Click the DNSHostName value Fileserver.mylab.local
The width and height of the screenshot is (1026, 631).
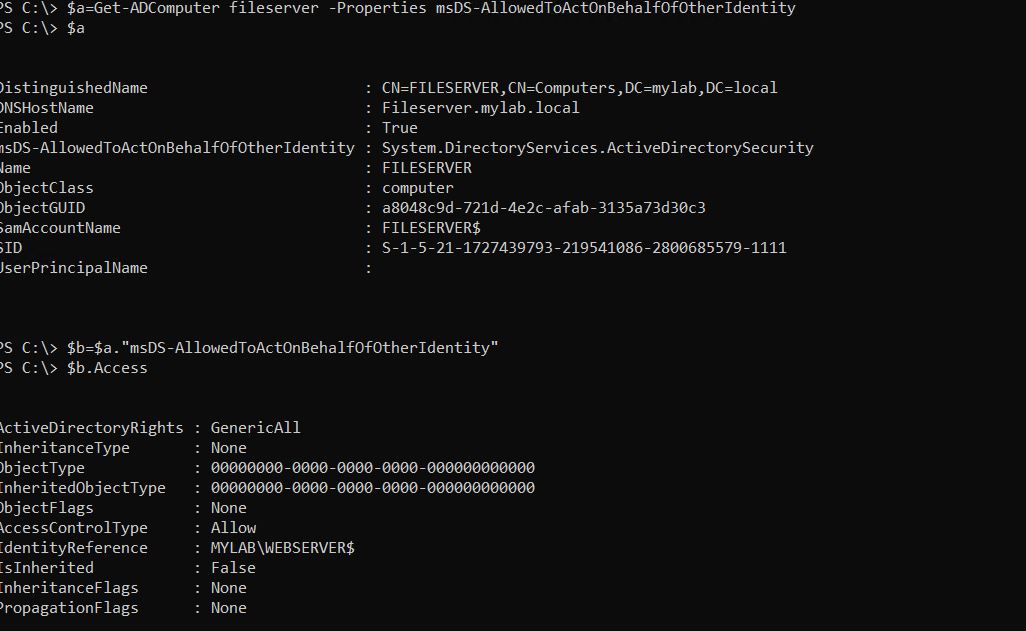point(480,108)
